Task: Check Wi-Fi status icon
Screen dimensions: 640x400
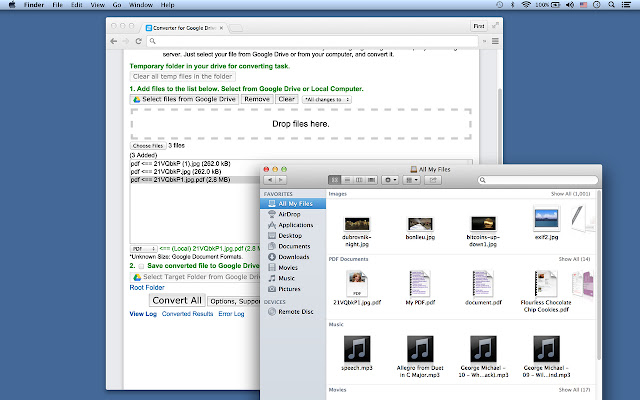Action: pos(526,5)
